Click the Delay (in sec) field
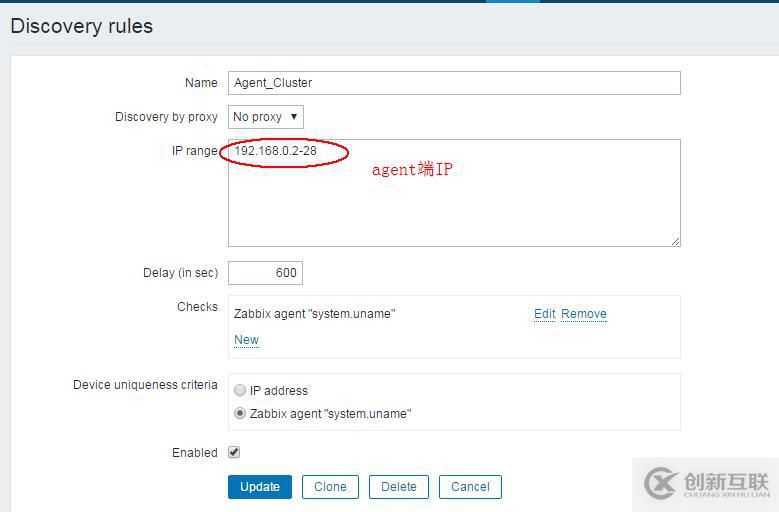Image resolution: width=779 pixels, height=512 pixels. pos(265,273)
